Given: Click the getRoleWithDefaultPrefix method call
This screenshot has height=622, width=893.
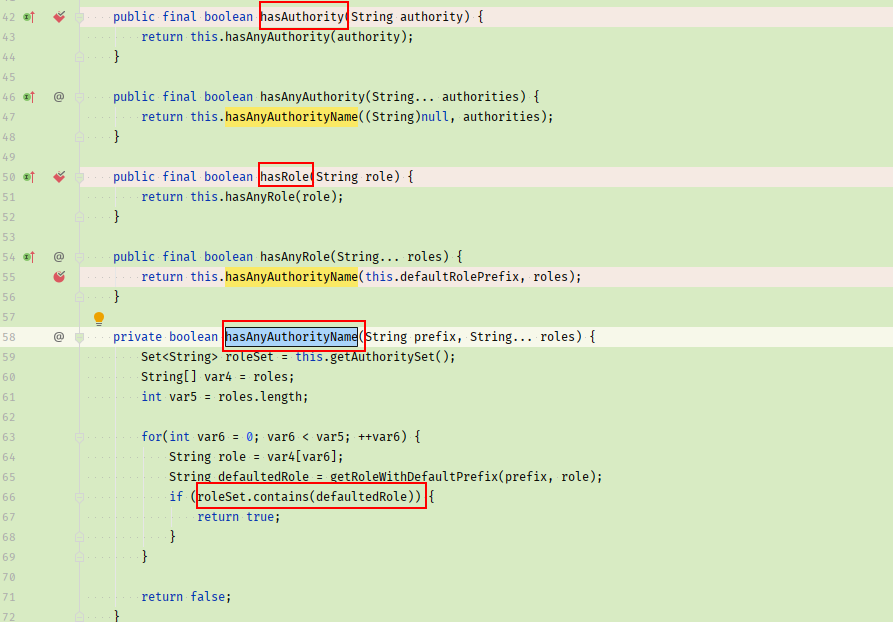Looking at the screenshot, I should pos(418,477).
